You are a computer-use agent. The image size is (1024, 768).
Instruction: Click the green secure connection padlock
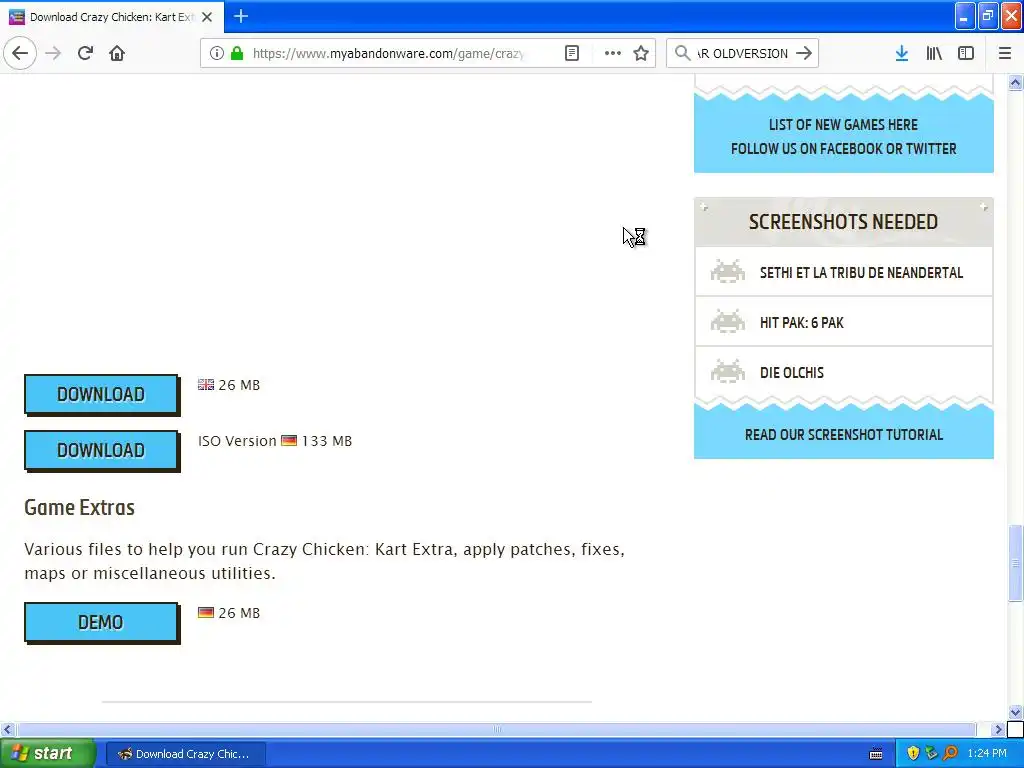click(x=237, y=53)
